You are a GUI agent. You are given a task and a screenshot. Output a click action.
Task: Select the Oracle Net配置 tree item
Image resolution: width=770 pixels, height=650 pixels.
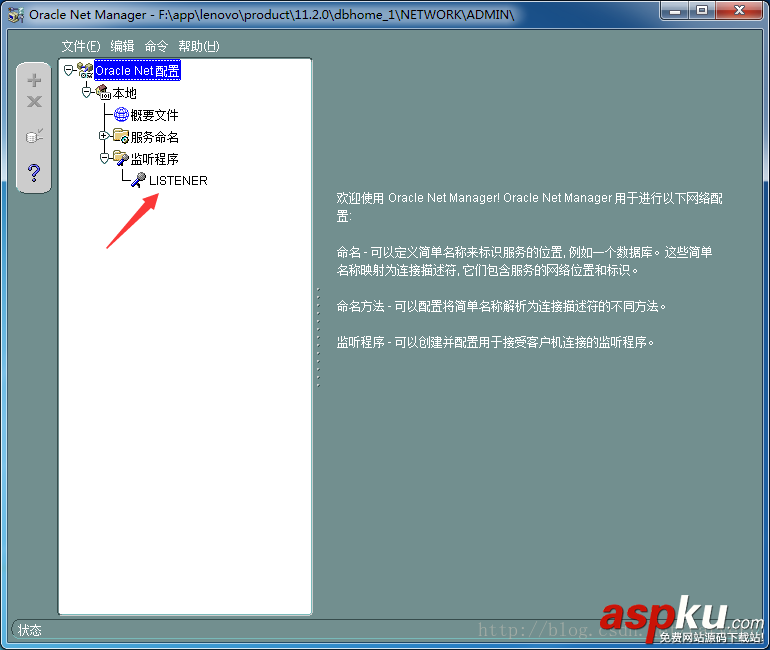click(x=138, y=71)
